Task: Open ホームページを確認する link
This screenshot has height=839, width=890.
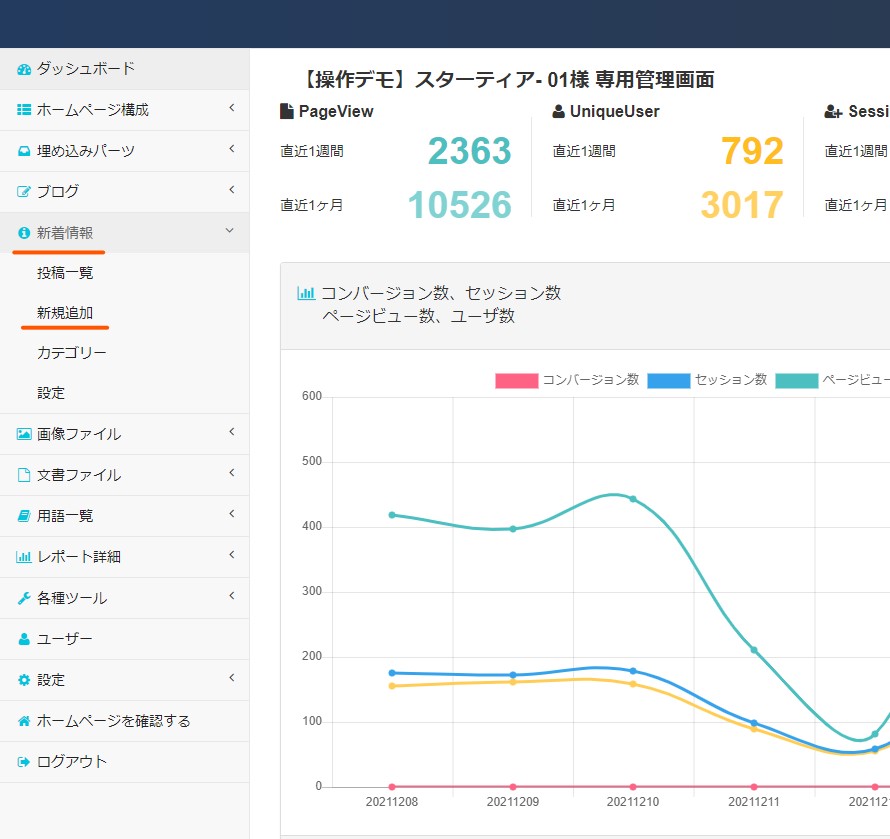Action: pyautogui.click(x=113, y=721)
